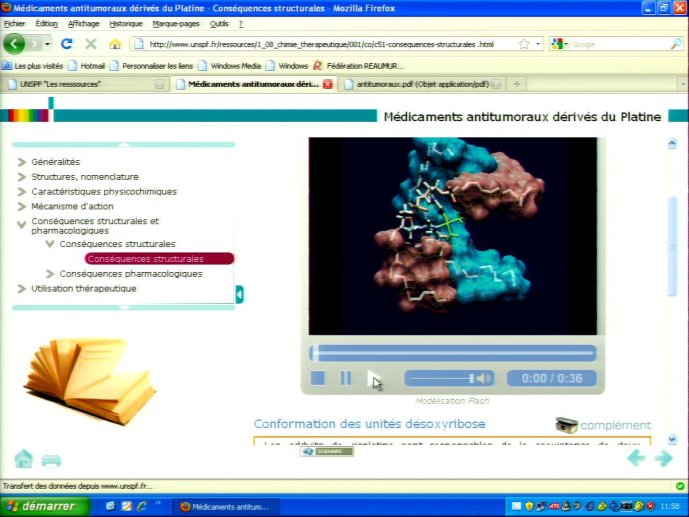Open the Fichier menu
Screen dimensions: 689x517
pos(15,24)
